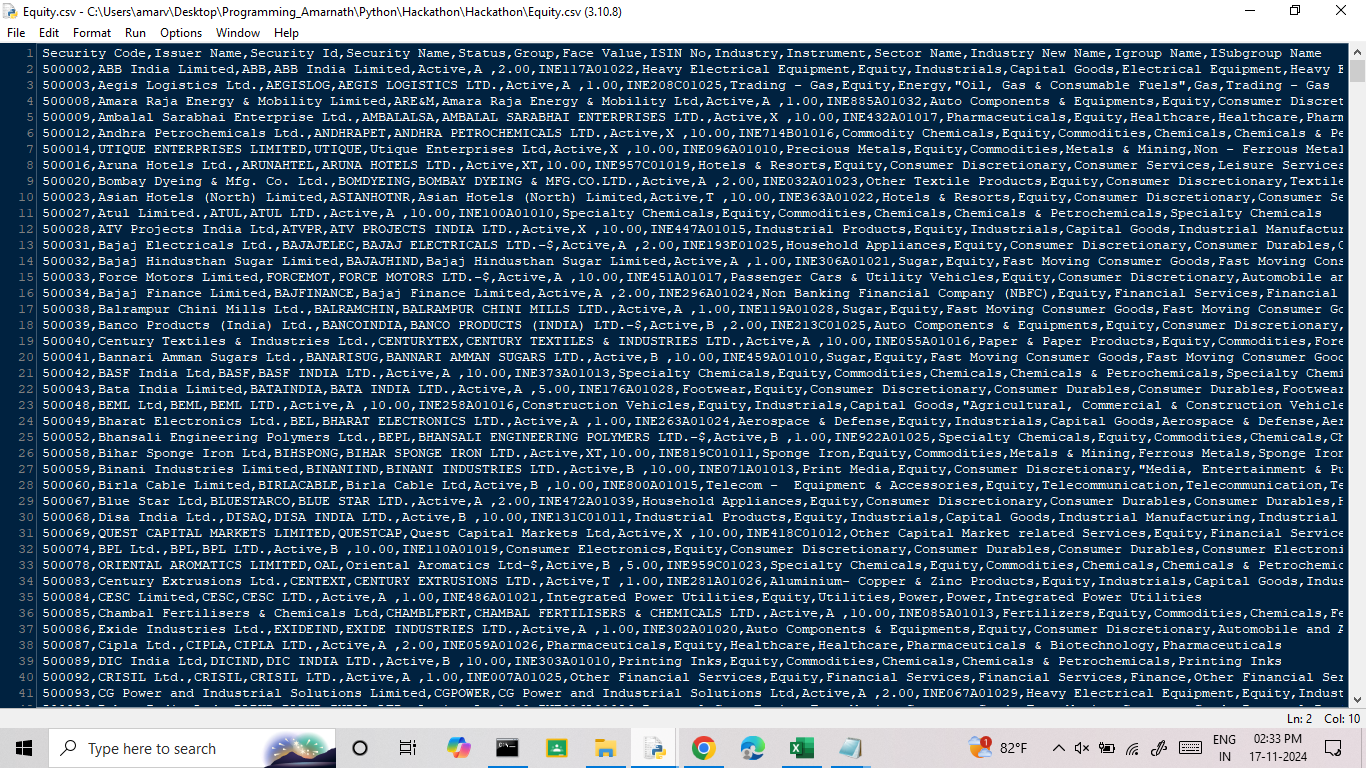The height and width of the screenshot is (768, 1366).
Task: Click the '500031,Bajaj Electricals Ltd.' row
Action: tap(694, 245)
